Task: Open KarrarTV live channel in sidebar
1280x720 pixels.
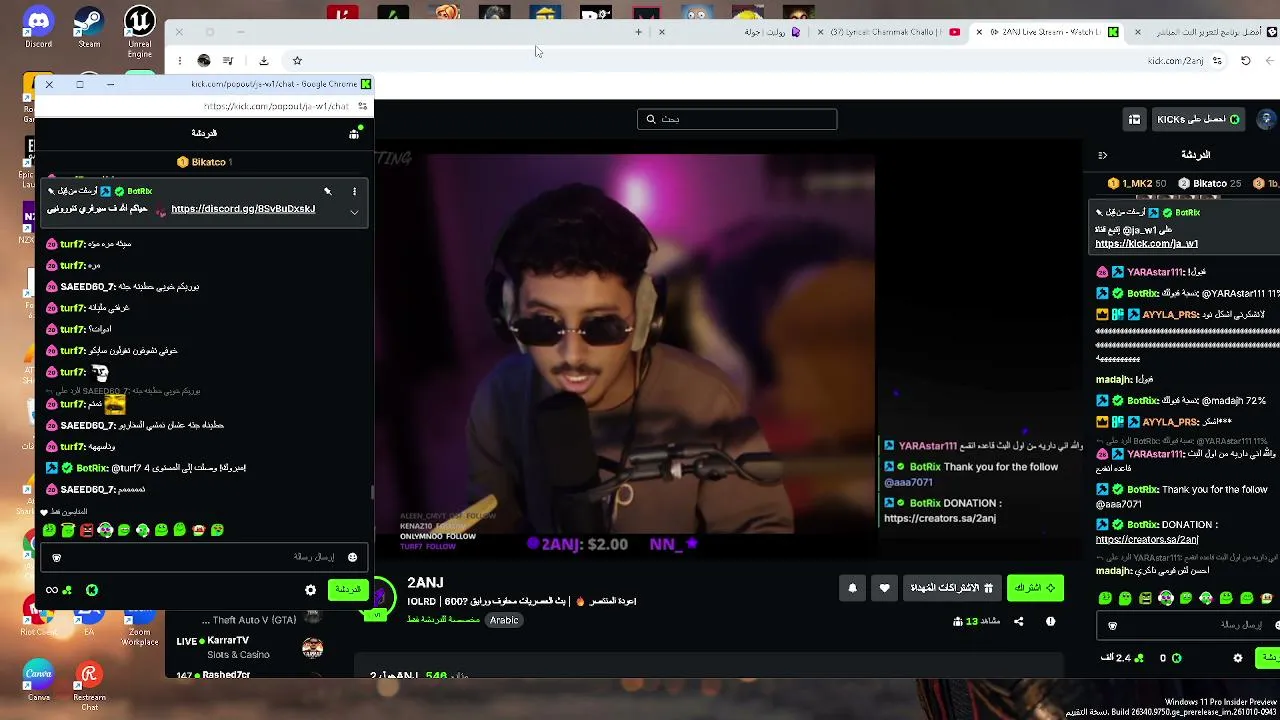Action: point(250,647)
